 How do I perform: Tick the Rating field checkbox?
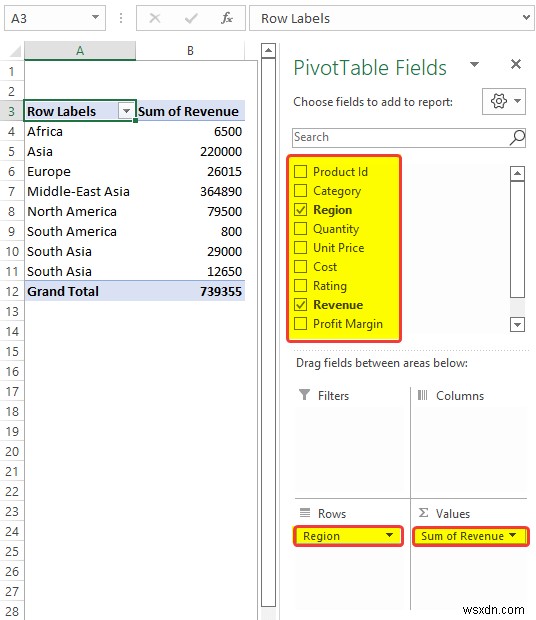coord(300,285)
